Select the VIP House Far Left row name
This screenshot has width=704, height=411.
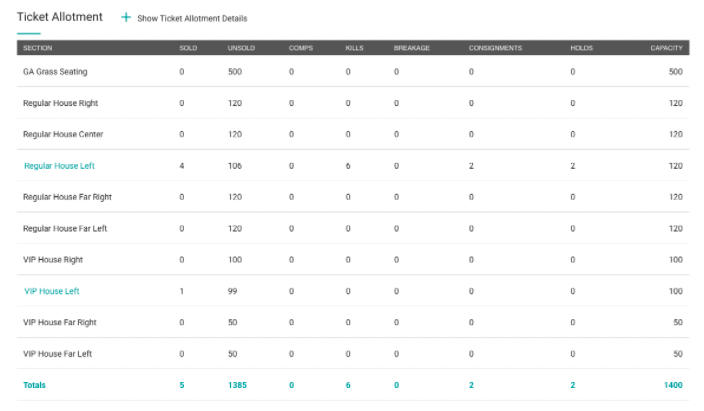click(x=57, y=354)
